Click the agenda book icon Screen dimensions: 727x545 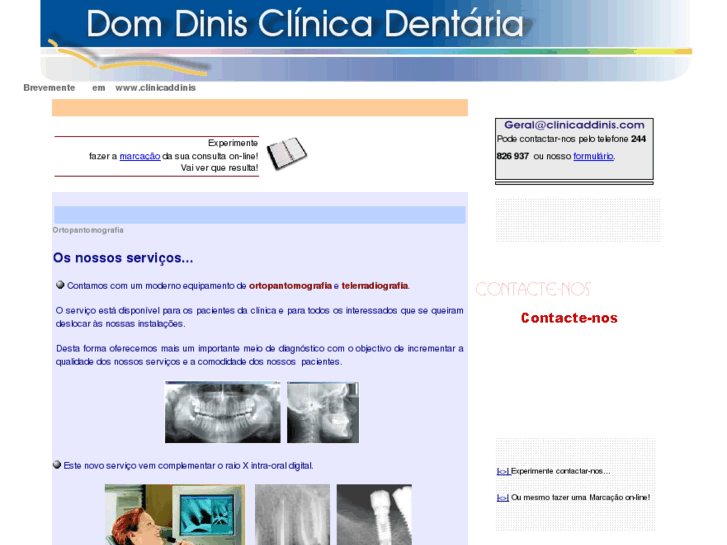click(287, 153)
